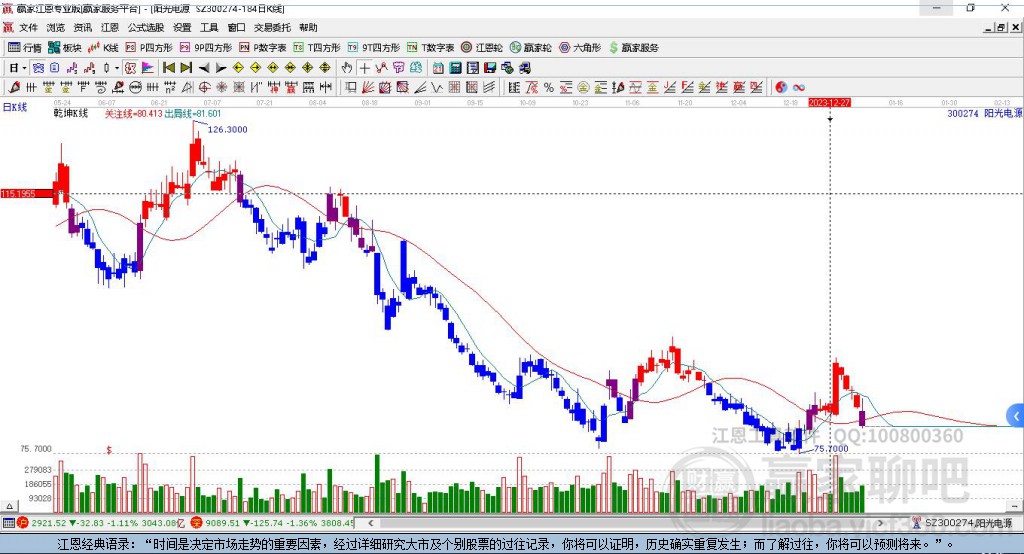
Task: Click the 75.7000 low price label on chart
Action: tap(831, 449)
